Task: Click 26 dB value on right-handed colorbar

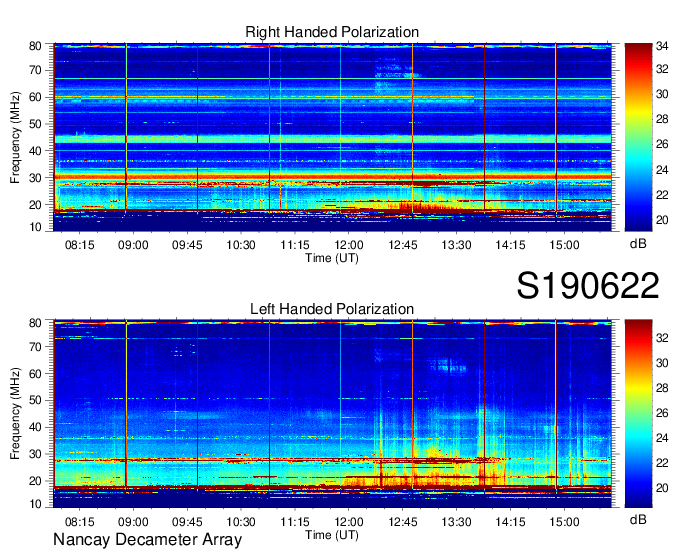Action: click(x=662, y=144)
